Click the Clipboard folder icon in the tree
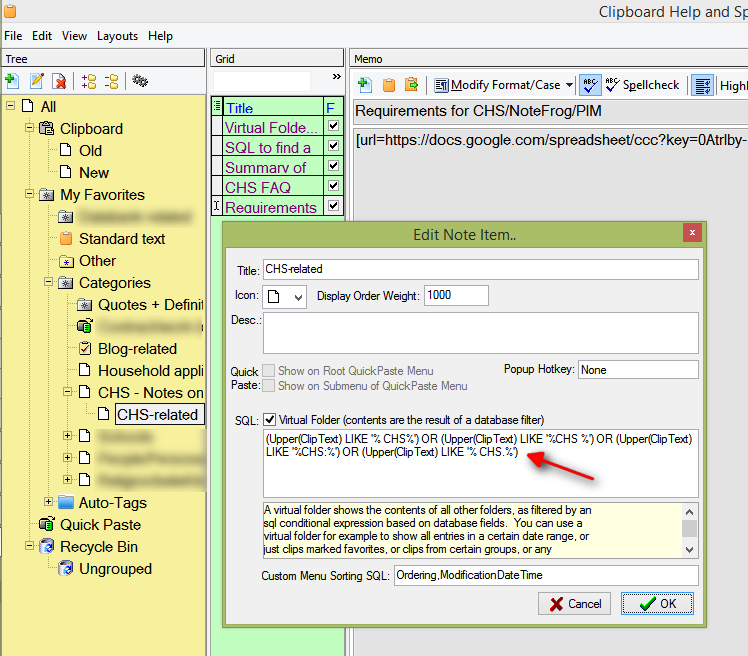 46,128
